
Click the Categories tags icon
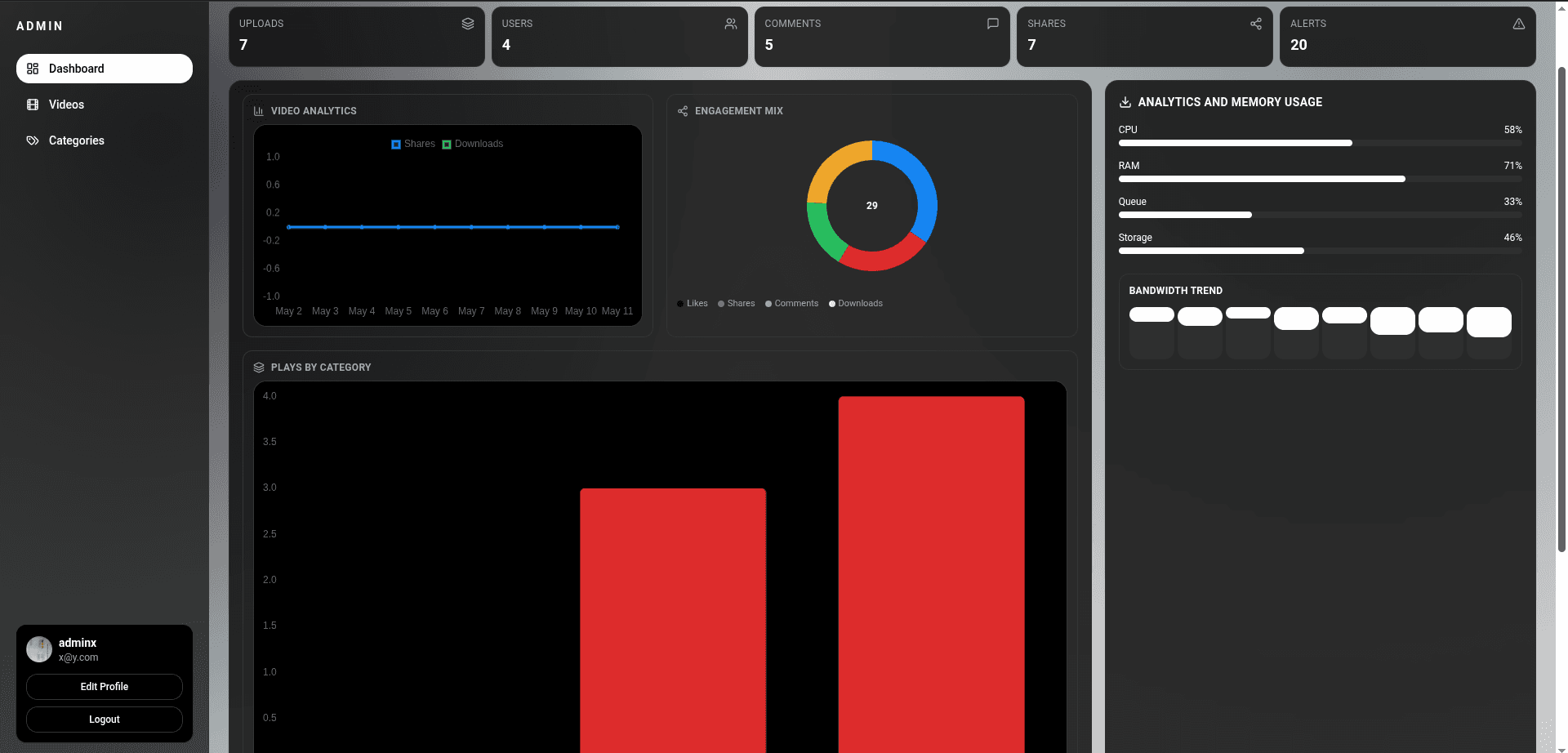33,140
